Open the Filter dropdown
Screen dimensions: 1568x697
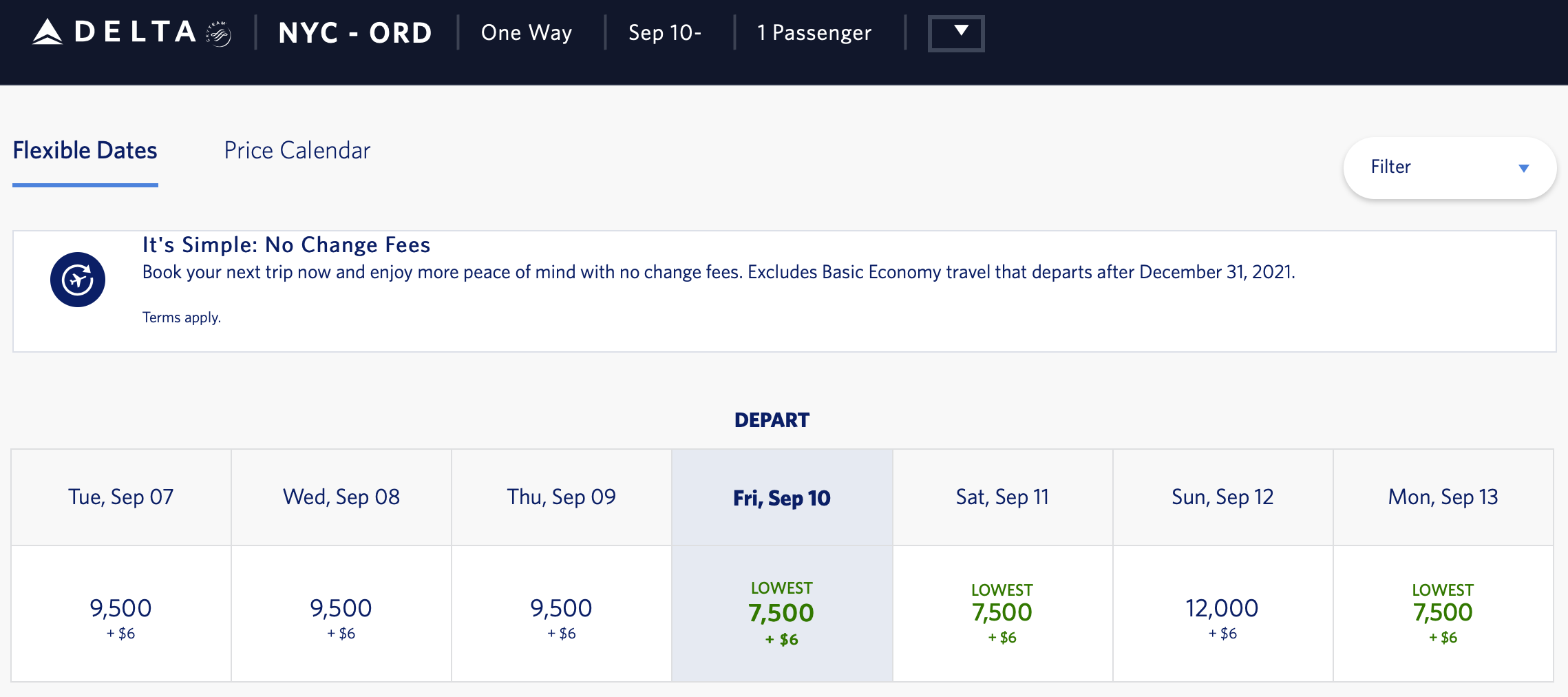1450,167
